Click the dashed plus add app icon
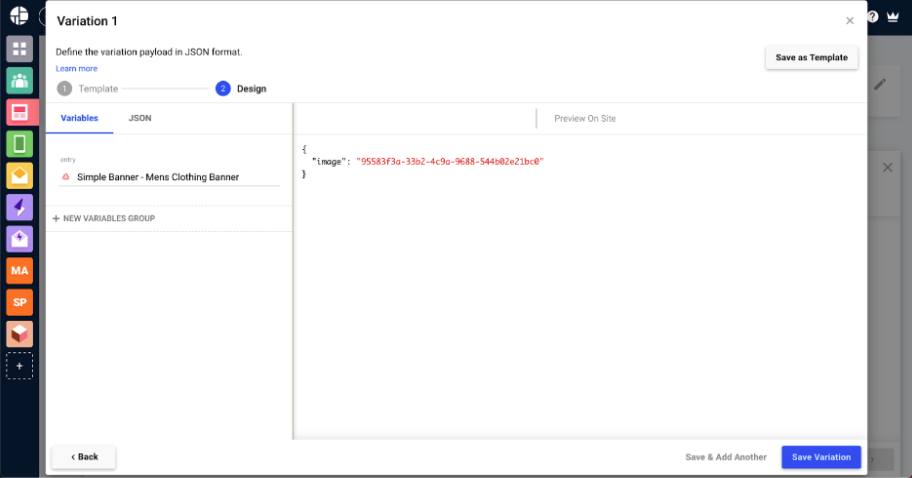This screenshot has width=912, height=478. [19, 366]
